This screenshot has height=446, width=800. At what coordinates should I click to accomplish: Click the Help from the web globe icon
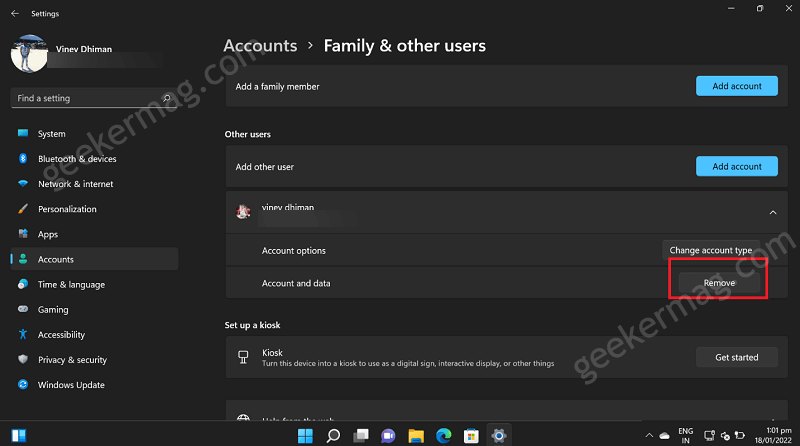tap(243, 417)
